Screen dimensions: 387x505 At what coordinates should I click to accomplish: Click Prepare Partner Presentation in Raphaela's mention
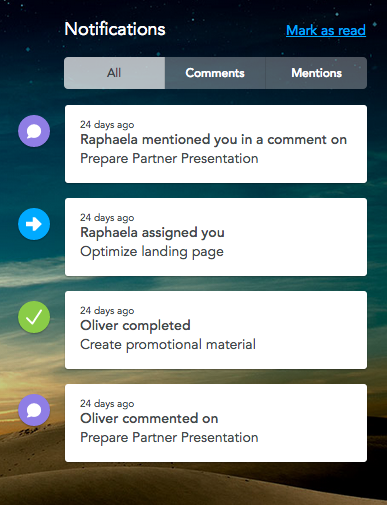tap(169, 158)
